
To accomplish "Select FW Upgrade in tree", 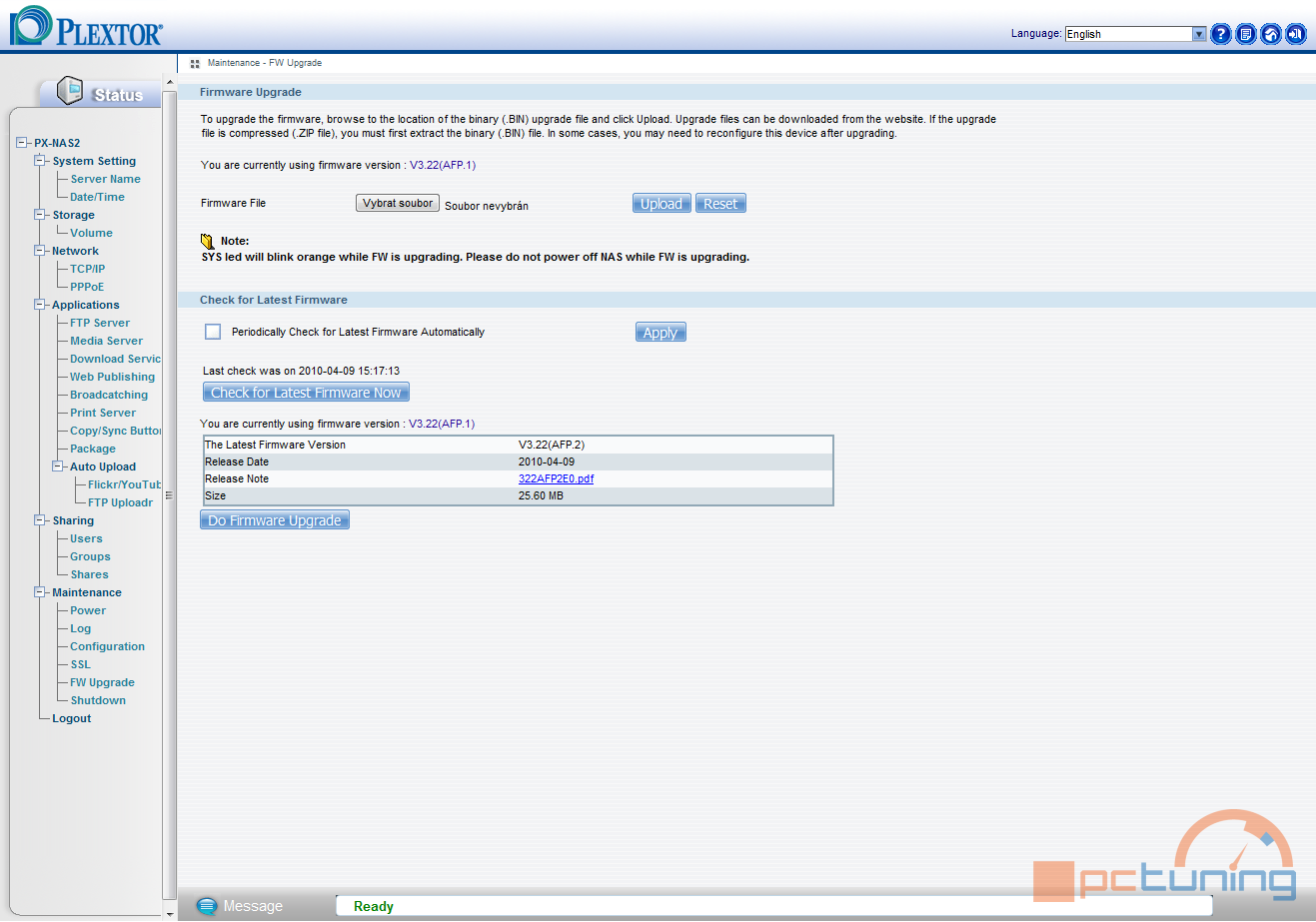I will coord(102,682).
